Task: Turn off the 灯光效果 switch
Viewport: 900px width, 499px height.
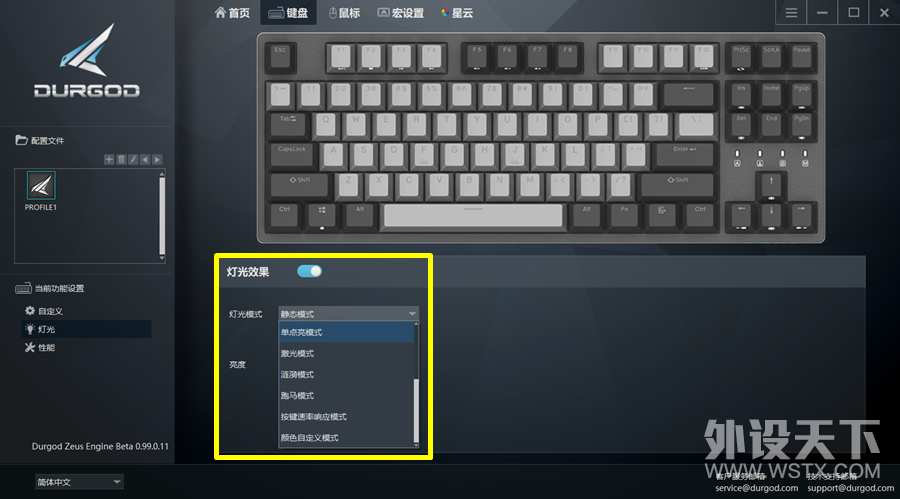Action: (309, 271)
